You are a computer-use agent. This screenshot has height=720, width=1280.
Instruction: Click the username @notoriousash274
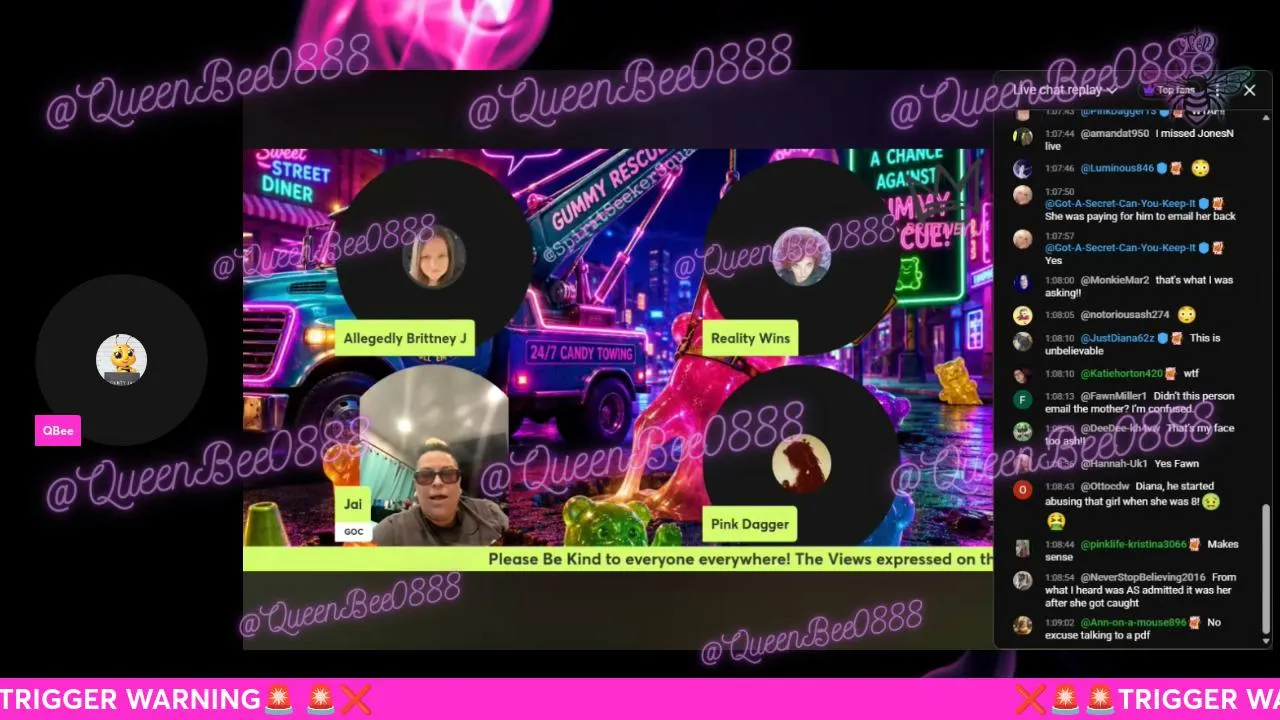click(x=1125, y=315)
